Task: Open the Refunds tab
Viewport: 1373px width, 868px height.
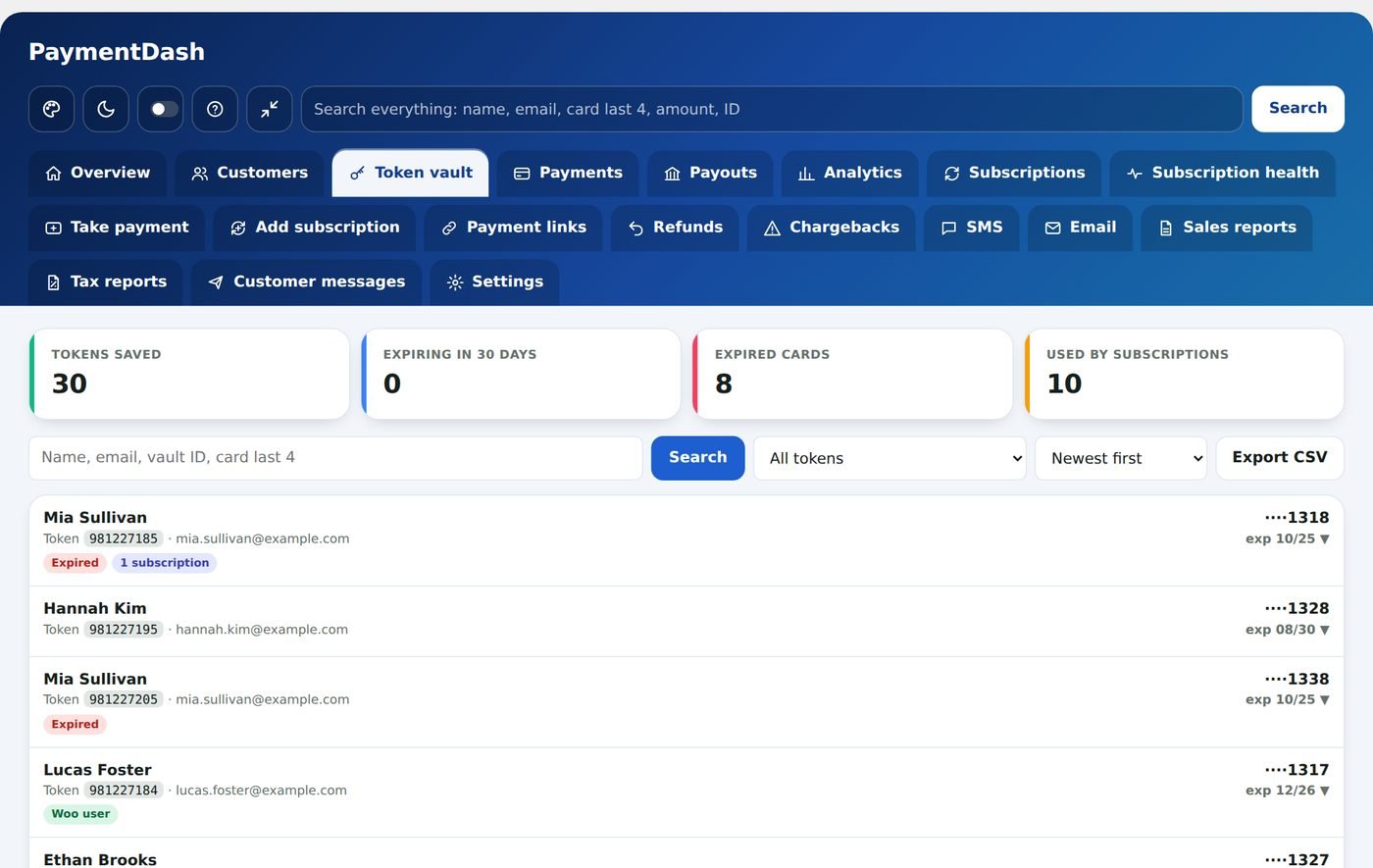Action: pos(675,228)
